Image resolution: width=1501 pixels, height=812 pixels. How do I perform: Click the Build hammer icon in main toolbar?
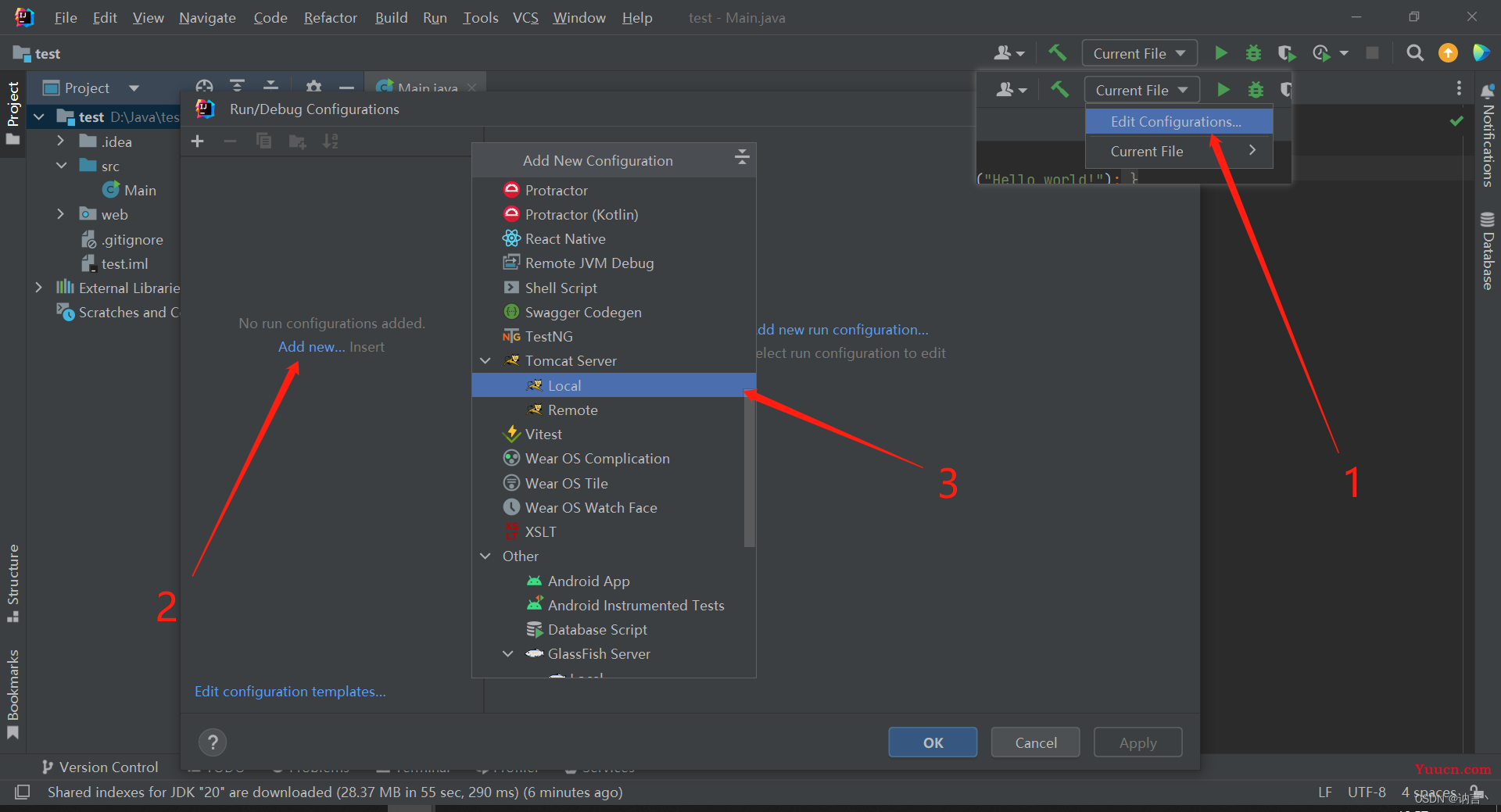coord(1058,53)
